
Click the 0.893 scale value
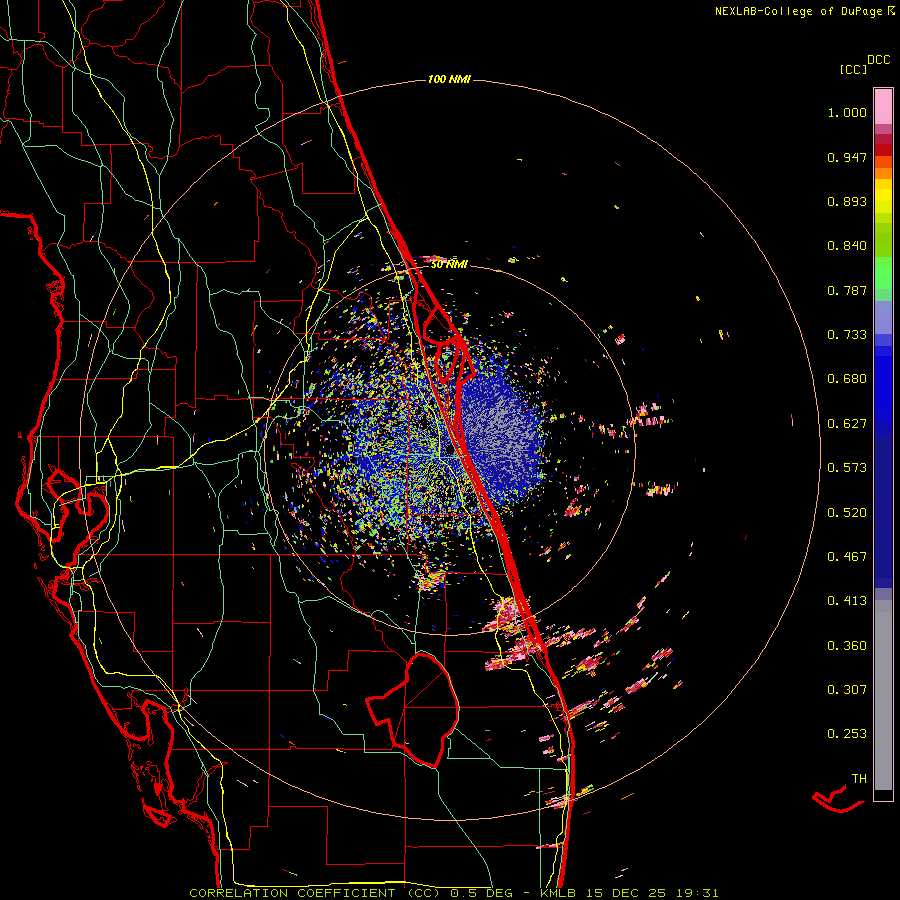[847, 201]
